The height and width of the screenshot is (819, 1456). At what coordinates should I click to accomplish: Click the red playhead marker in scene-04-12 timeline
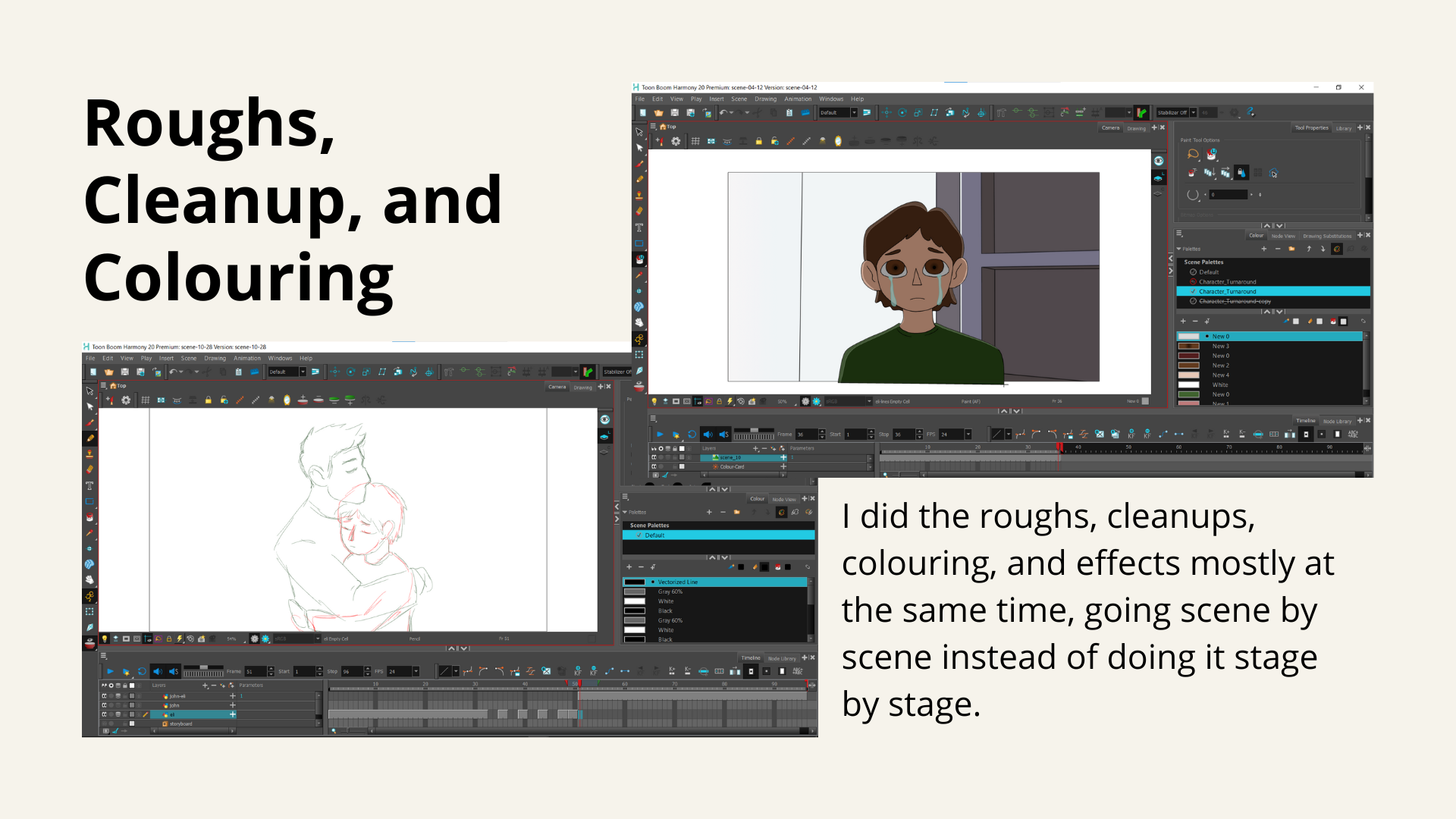coord(1059,447)
